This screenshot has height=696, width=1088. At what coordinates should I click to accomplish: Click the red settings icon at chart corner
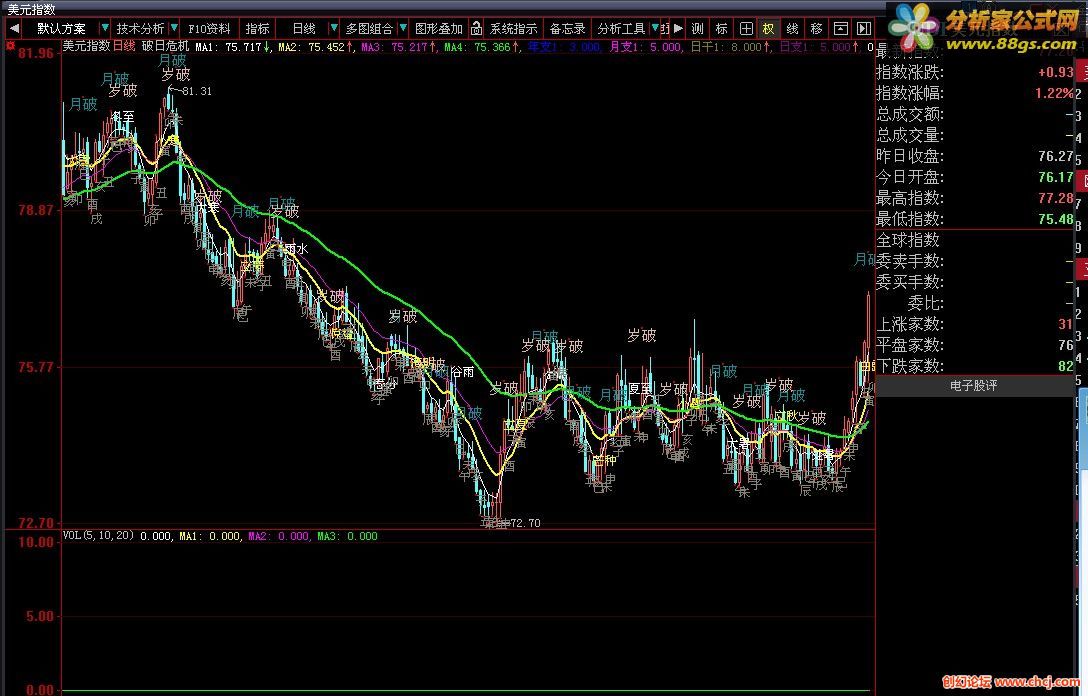[x=10, y=46]
